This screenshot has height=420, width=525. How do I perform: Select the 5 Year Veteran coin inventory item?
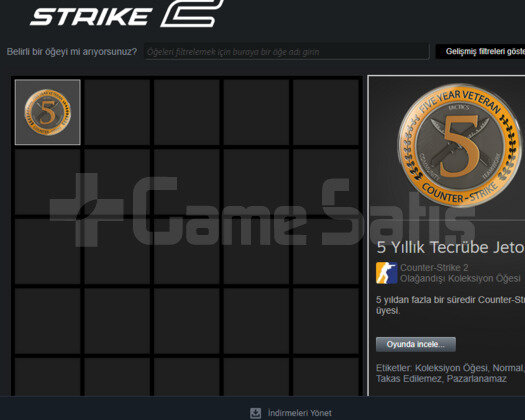[x=48, y=112]
